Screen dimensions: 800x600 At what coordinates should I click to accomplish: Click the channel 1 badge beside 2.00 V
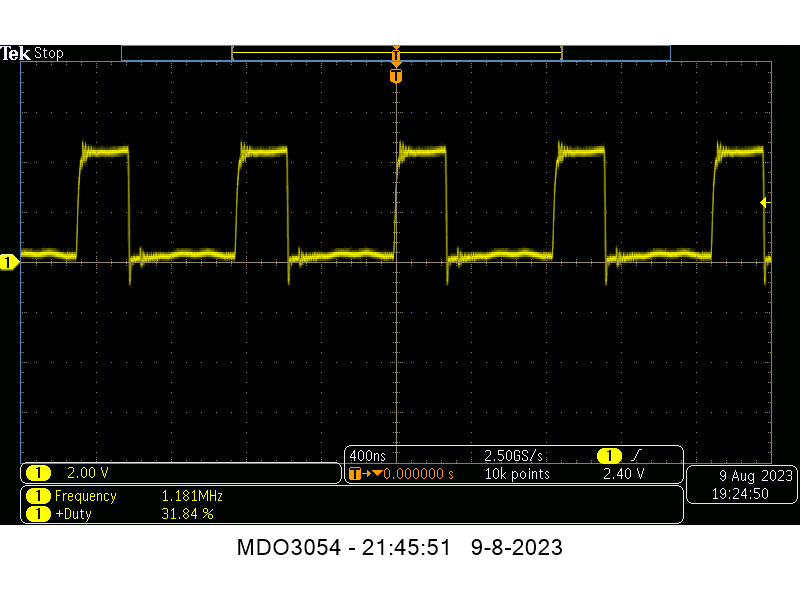click(38, 473)
